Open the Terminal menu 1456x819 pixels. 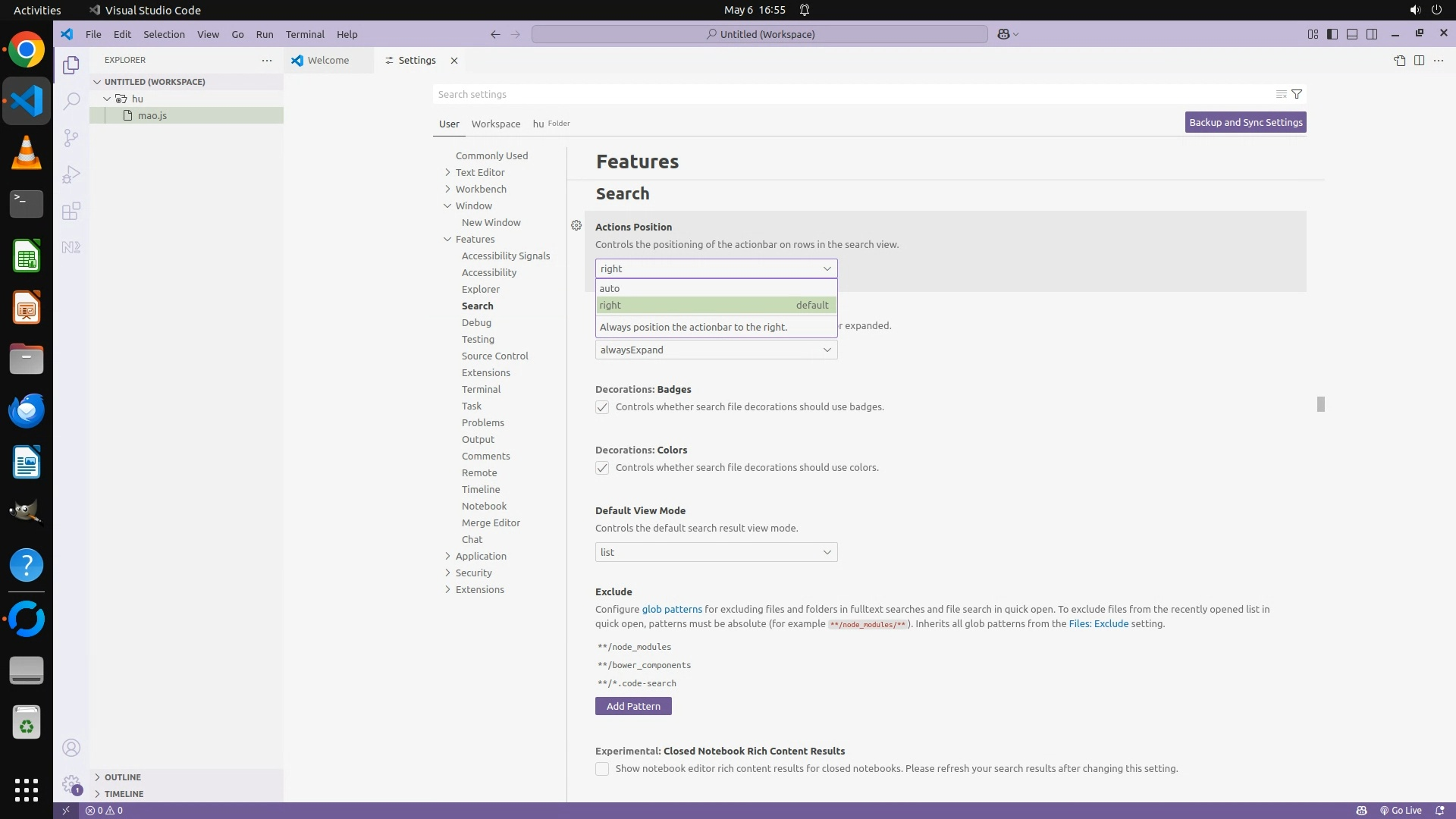click(305, 34)
